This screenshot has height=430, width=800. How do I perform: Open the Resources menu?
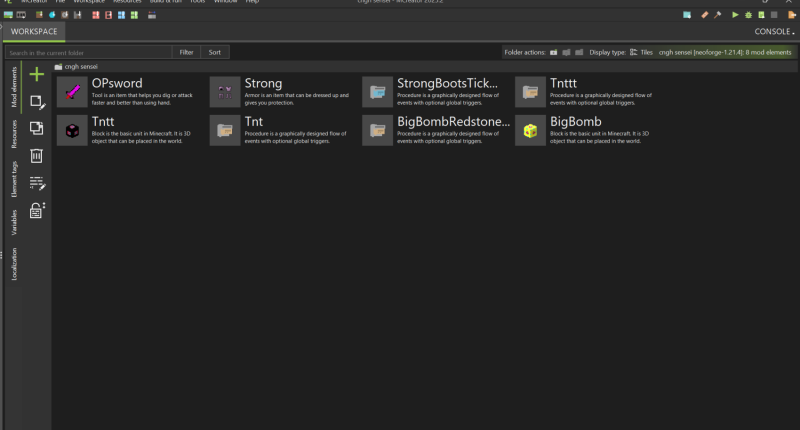pos(127,2)
